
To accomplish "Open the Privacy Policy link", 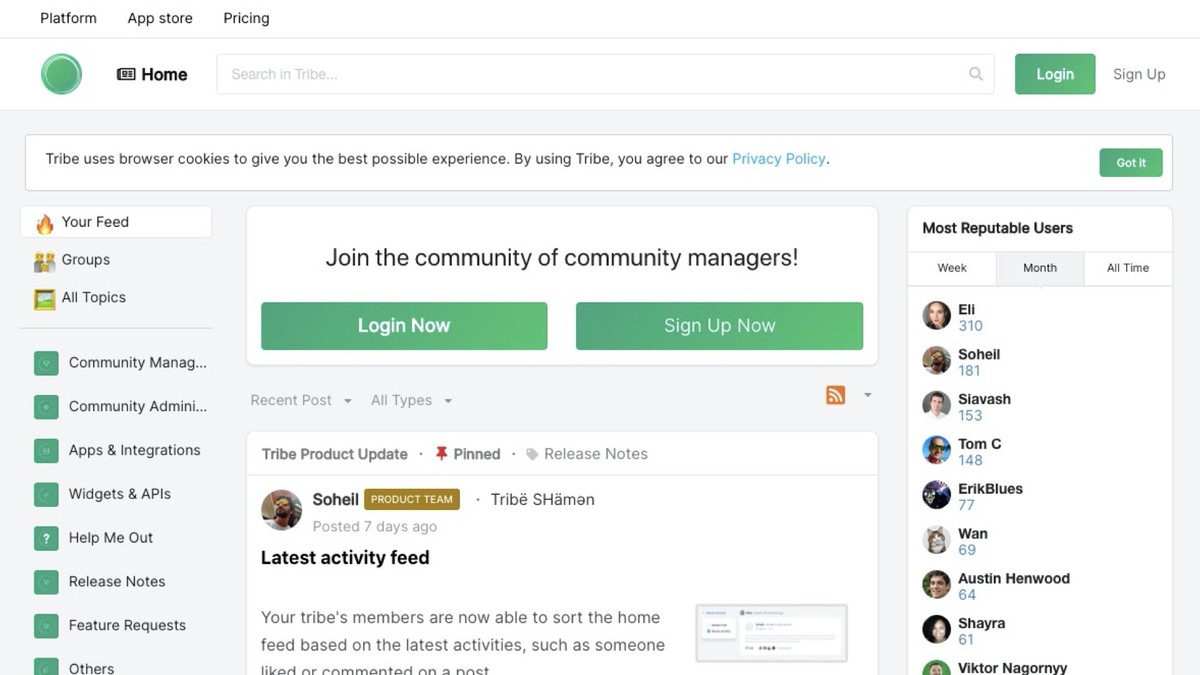I will click(x=779, y=159).
